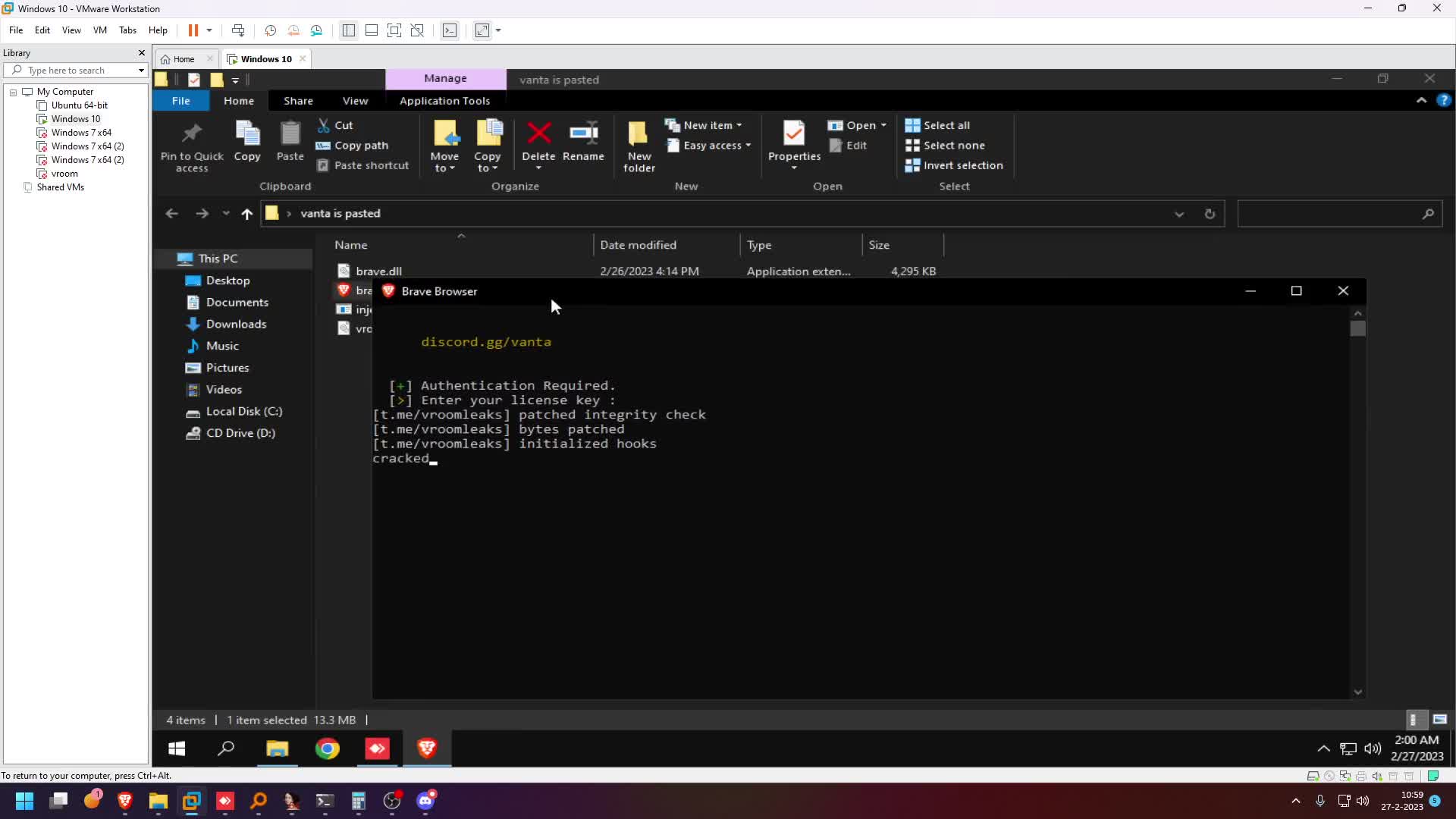
Task: Open the VM menu in menu bar
Action: (x=99, y=30)
